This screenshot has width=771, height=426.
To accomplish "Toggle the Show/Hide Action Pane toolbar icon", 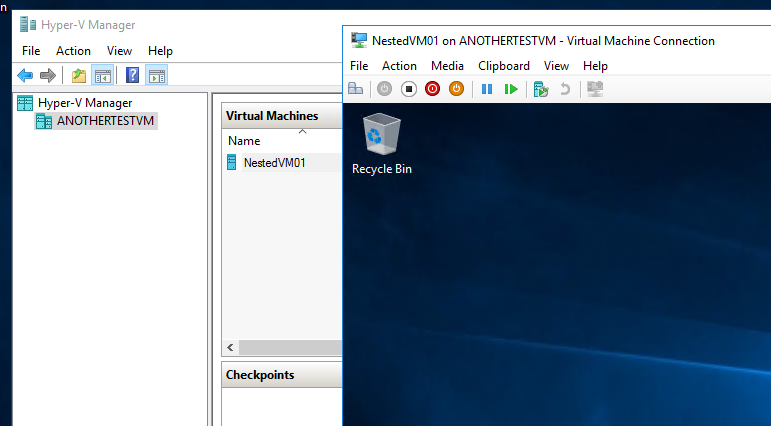I will (157, 75).
